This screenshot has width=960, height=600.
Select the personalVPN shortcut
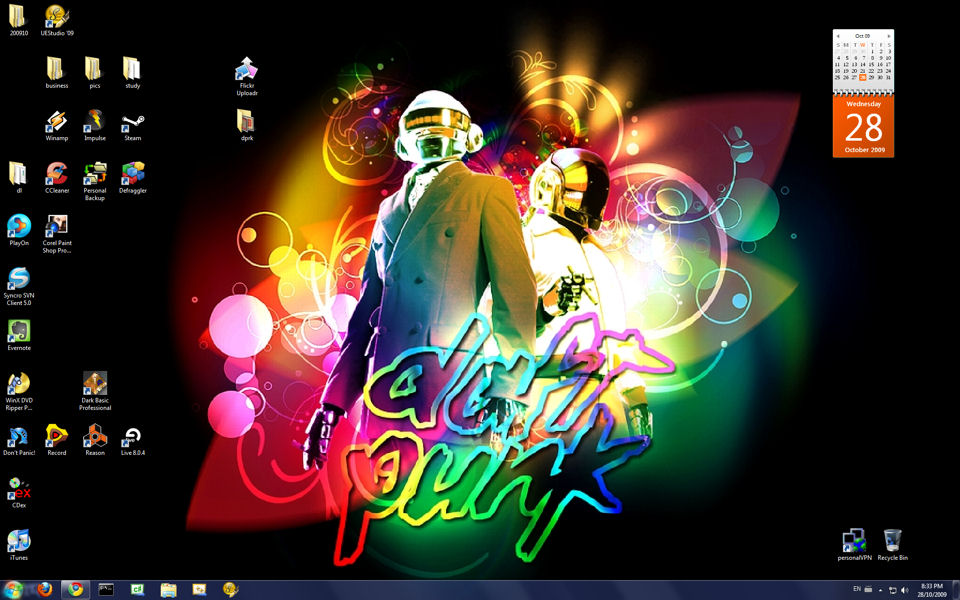[x=854, y=545]
